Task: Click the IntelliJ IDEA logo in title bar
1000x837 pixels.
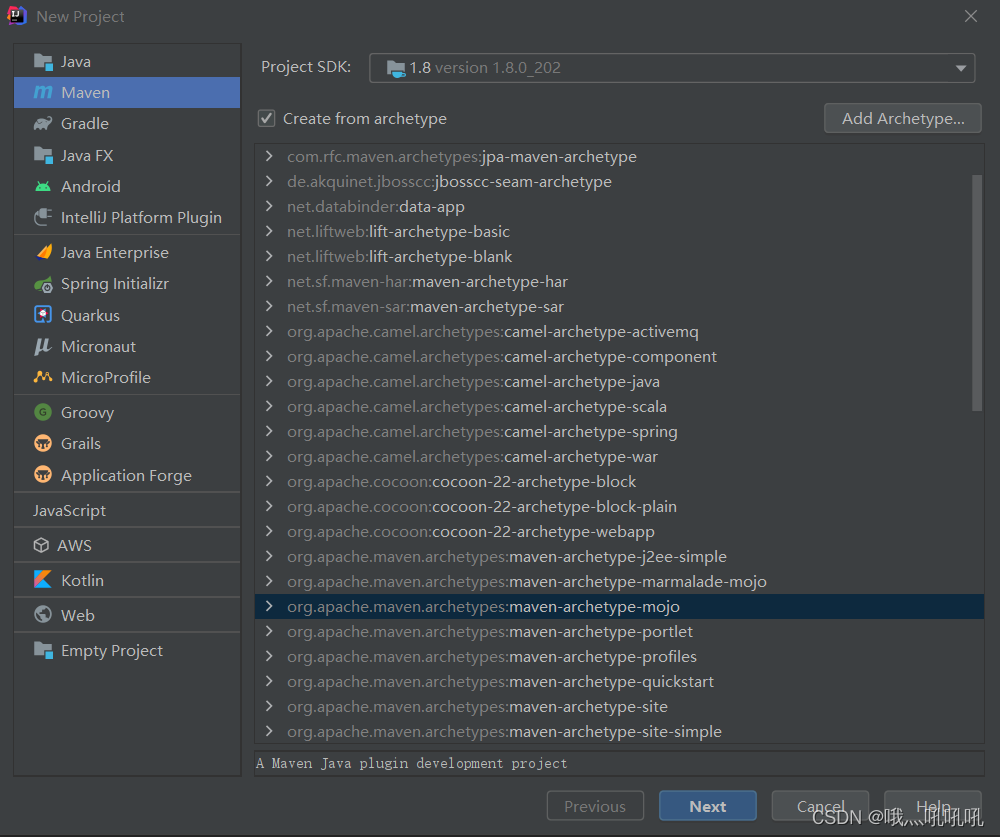Action: coord(16,16)
